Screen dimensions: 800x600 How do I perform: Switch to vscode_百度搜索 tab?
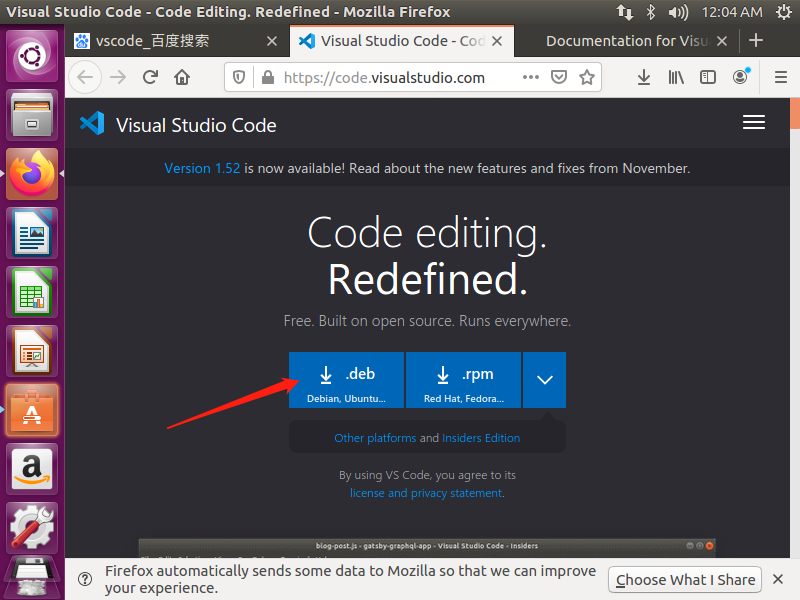pos(176,41)
